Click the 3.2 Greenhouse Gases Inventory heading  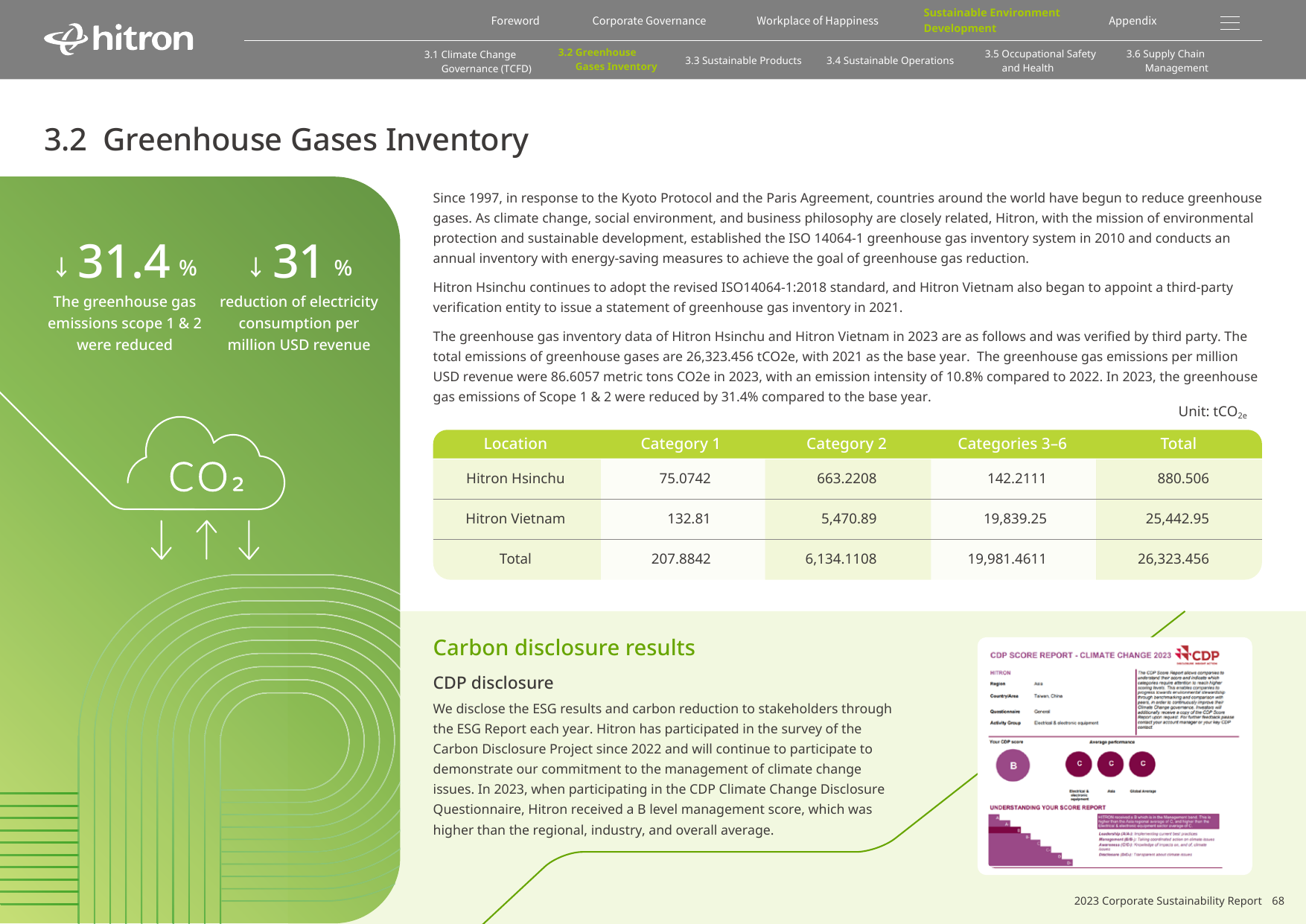[286, 139]
